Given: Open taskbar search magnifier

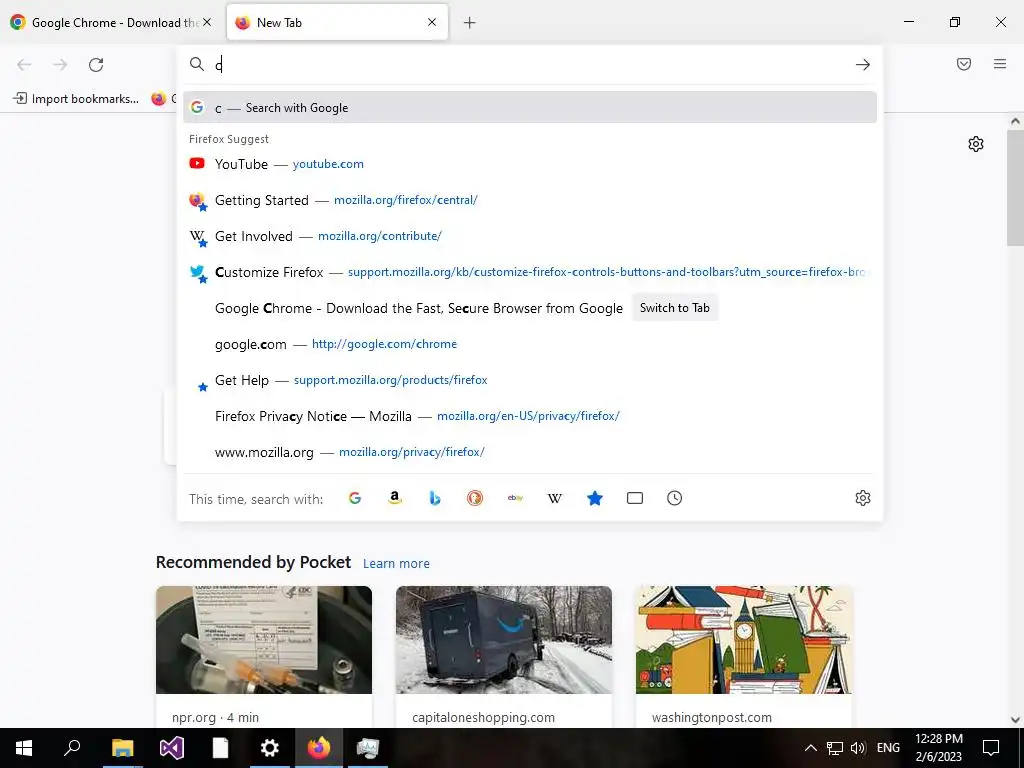Looking at the screenshot, I should pyautogui.click(x=72, y=748).
